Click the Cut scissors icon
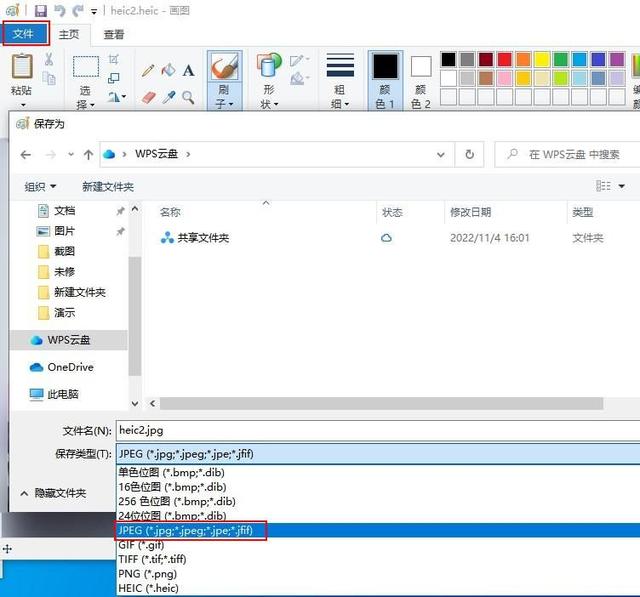This screenshot has height=597, width=640. (x=49, y=59)
